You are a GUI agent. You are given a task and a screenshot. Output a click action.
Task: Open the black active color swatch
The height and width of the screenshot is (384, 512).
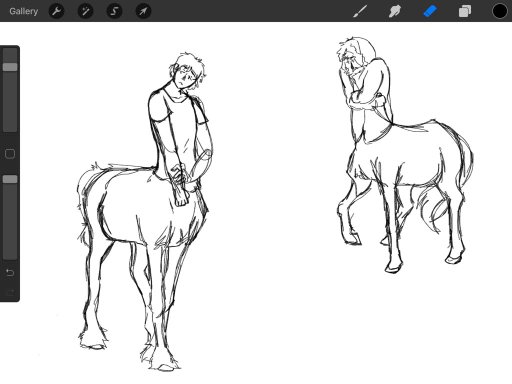499,11
